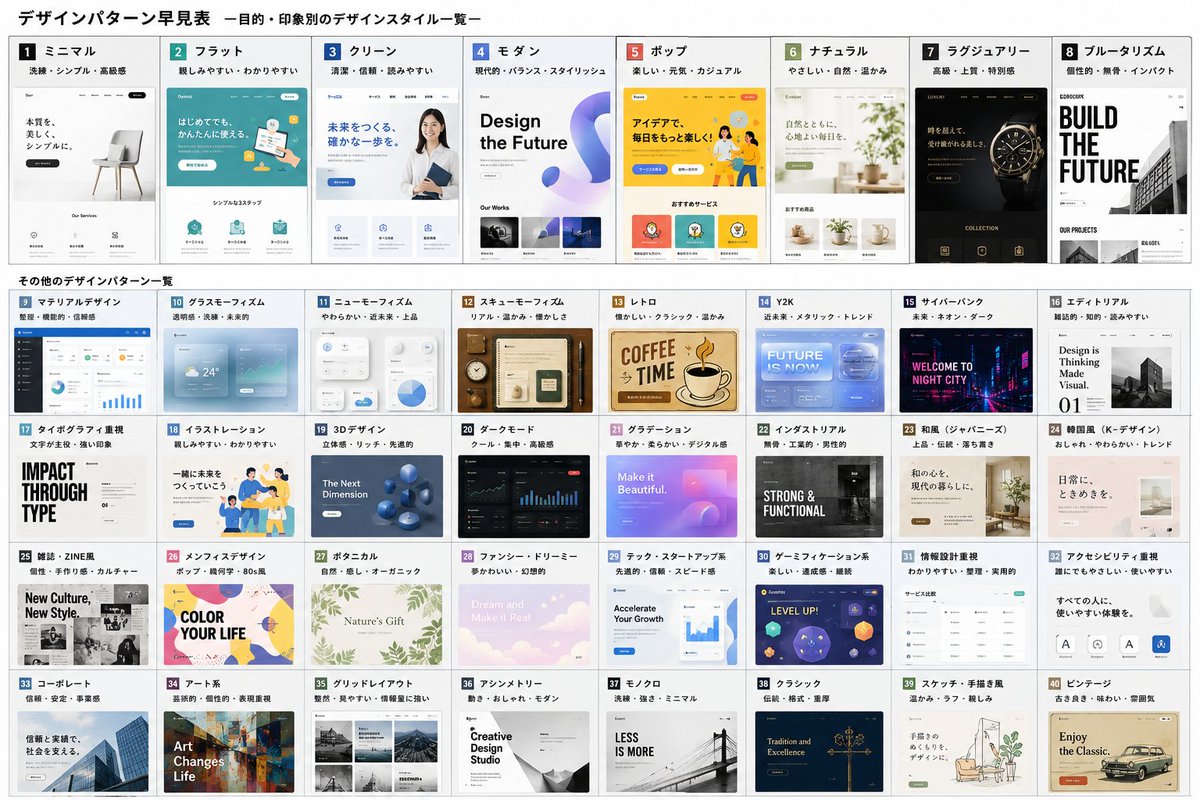Click the blue accessibility icon in card 32

1160,645
